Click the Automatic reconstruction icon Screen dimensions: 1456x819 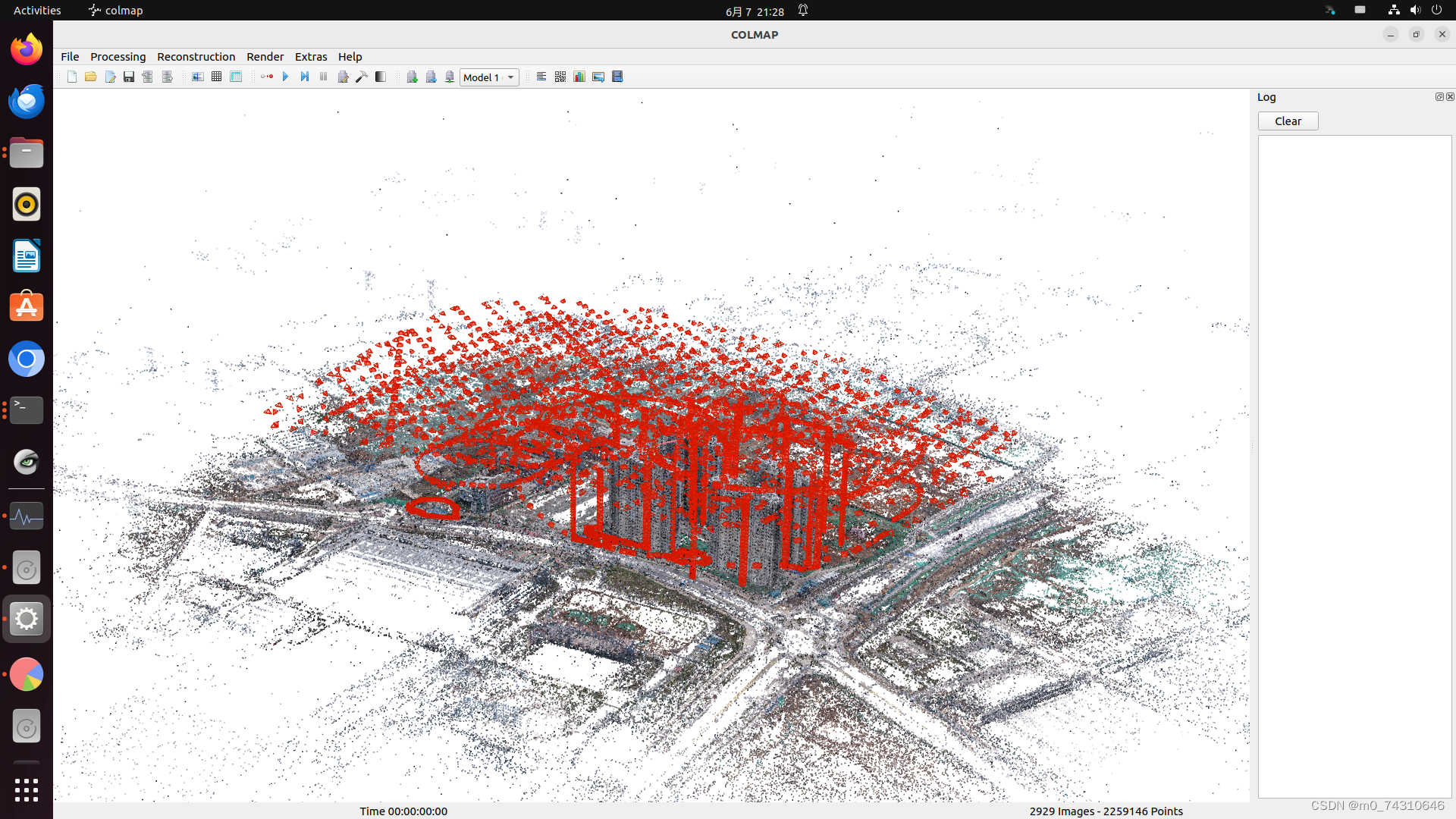pyautogui.click(x=267, y=77)
